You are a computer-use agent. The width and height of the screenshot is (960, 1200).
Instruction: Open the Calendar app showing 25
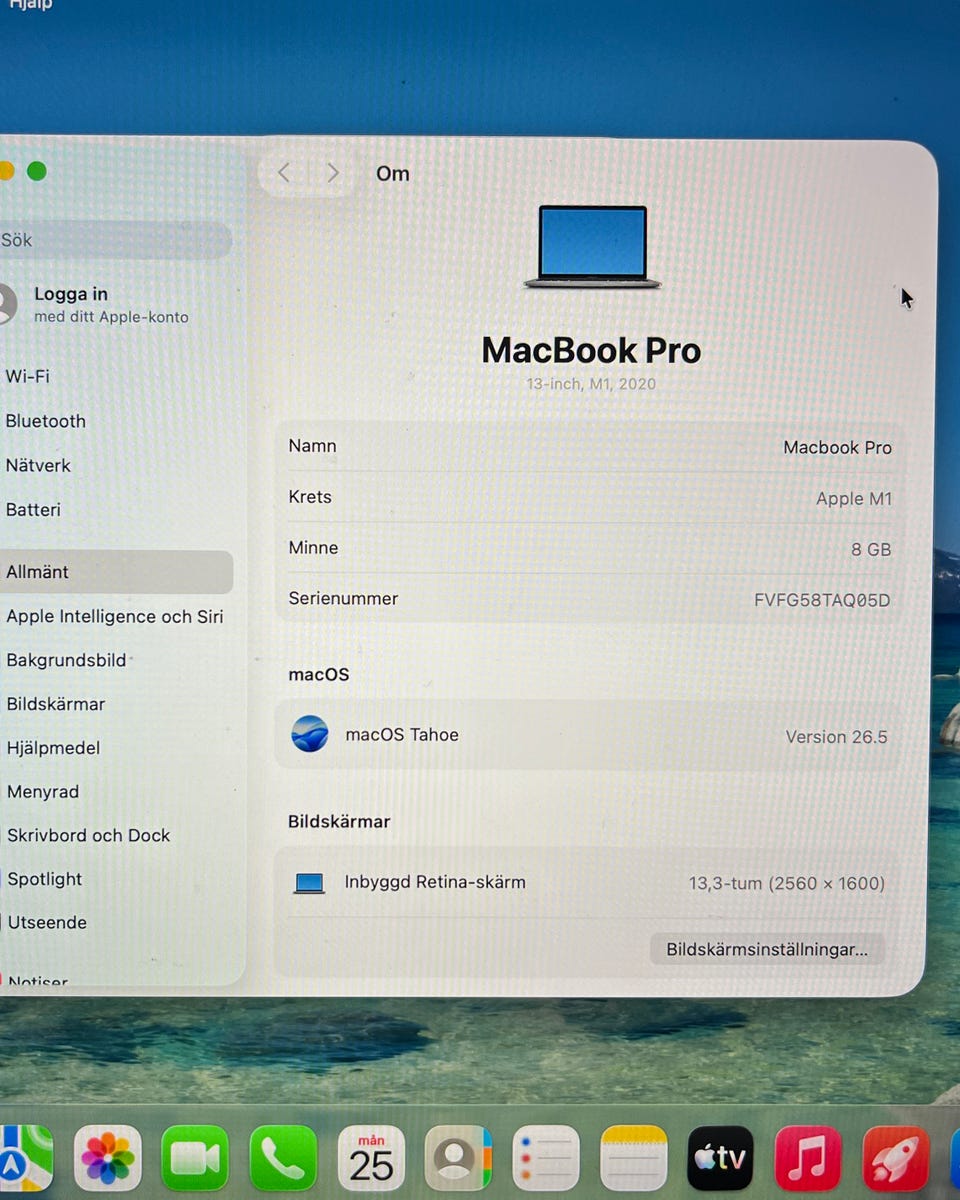coord(371,1158)
